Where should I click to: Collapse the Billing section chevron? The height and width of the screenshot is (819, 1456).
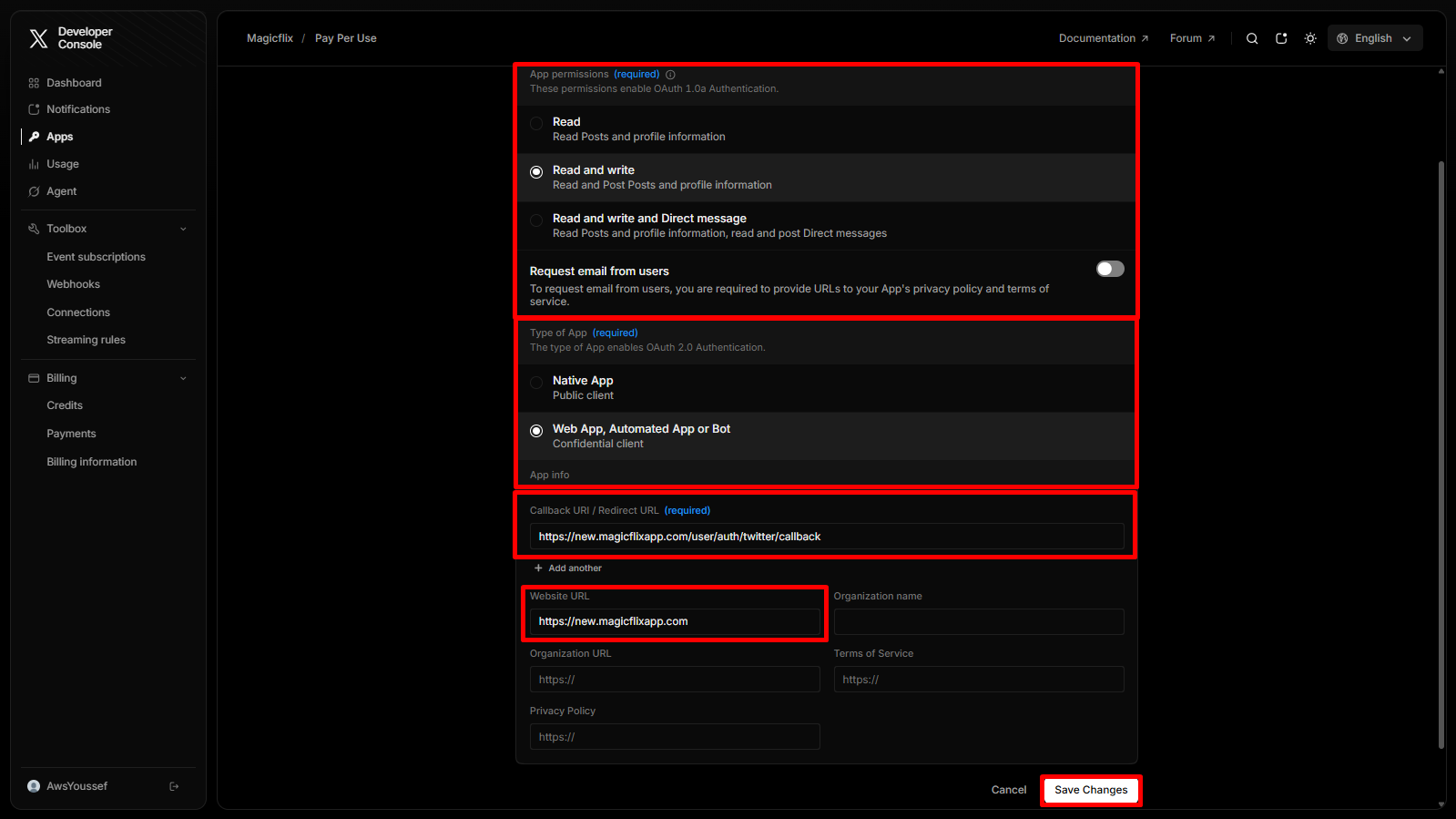[183, 378]
